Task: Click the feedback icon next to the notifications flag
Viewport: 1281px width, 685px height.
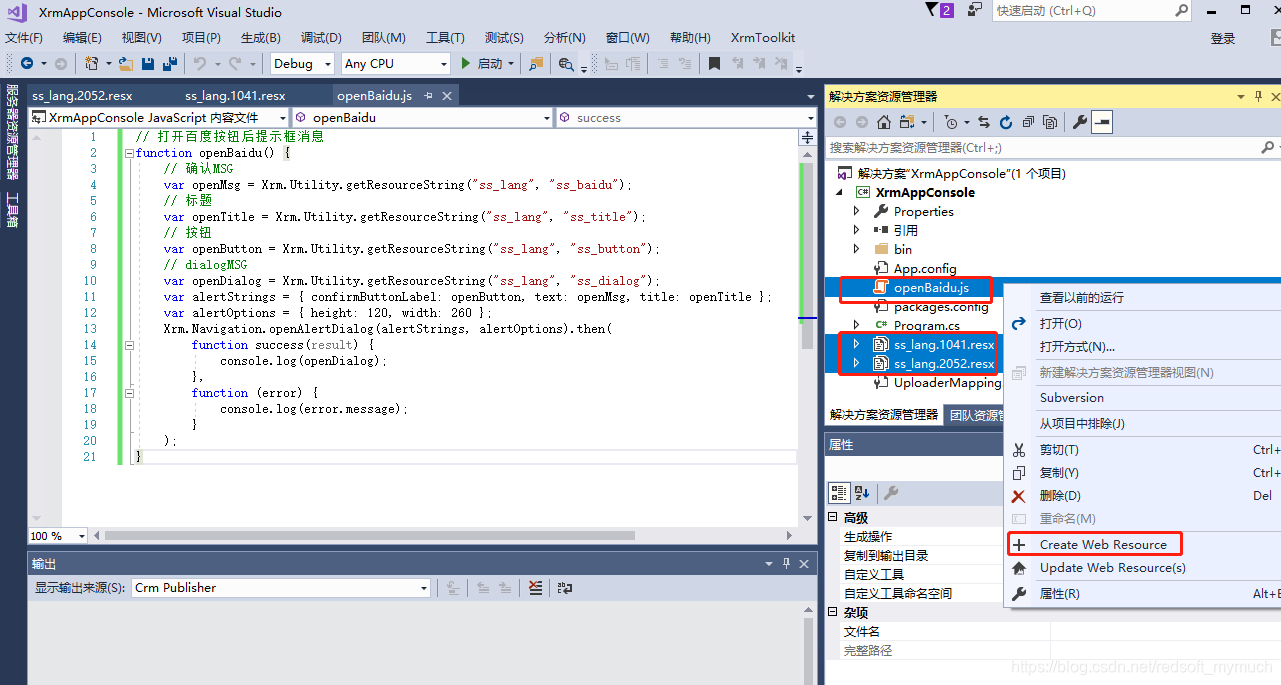Action: pyautogui.click(x=974, y=10)
